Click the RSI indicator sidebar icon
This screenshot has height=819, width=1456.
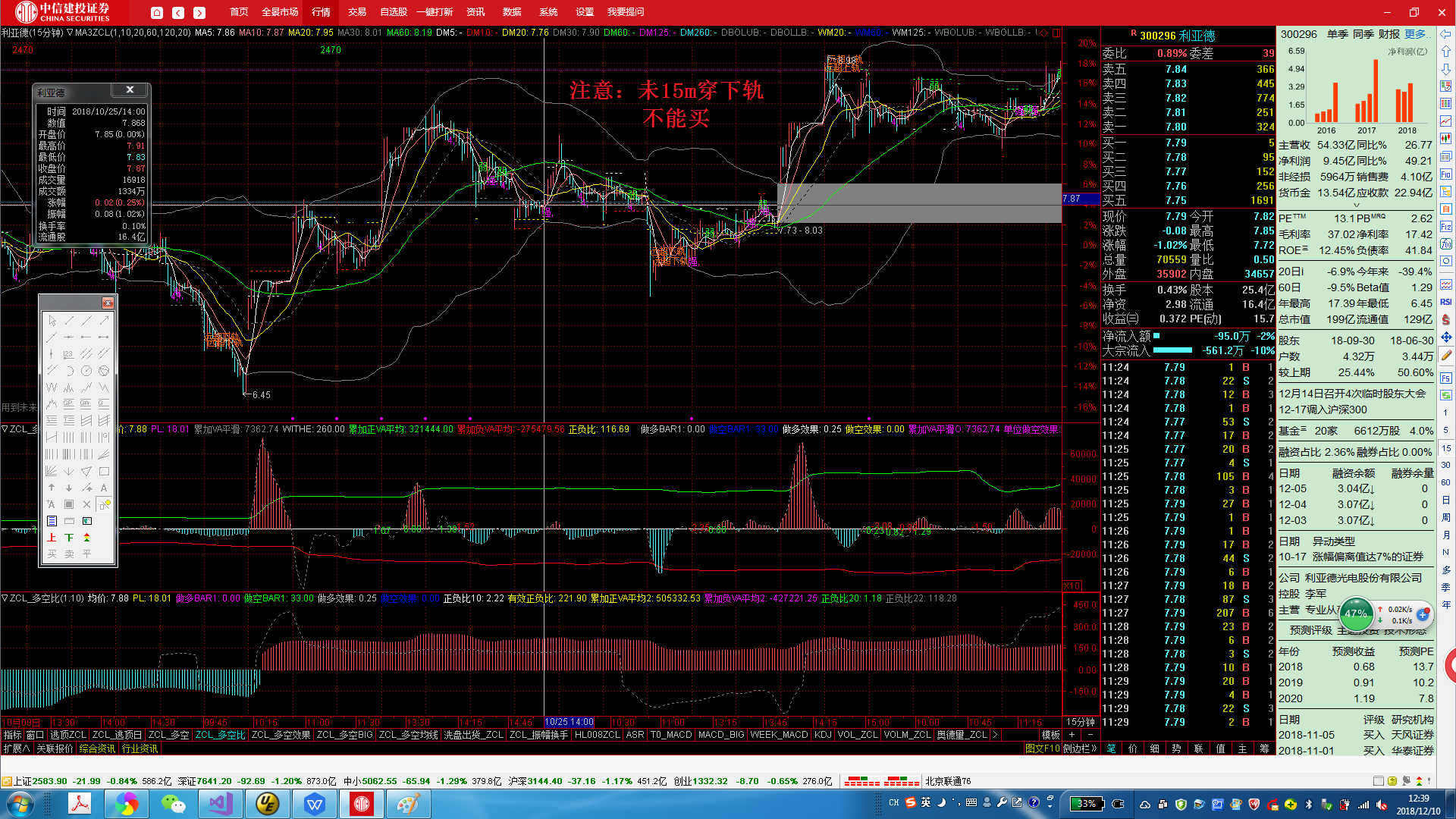click(1446, 302)
